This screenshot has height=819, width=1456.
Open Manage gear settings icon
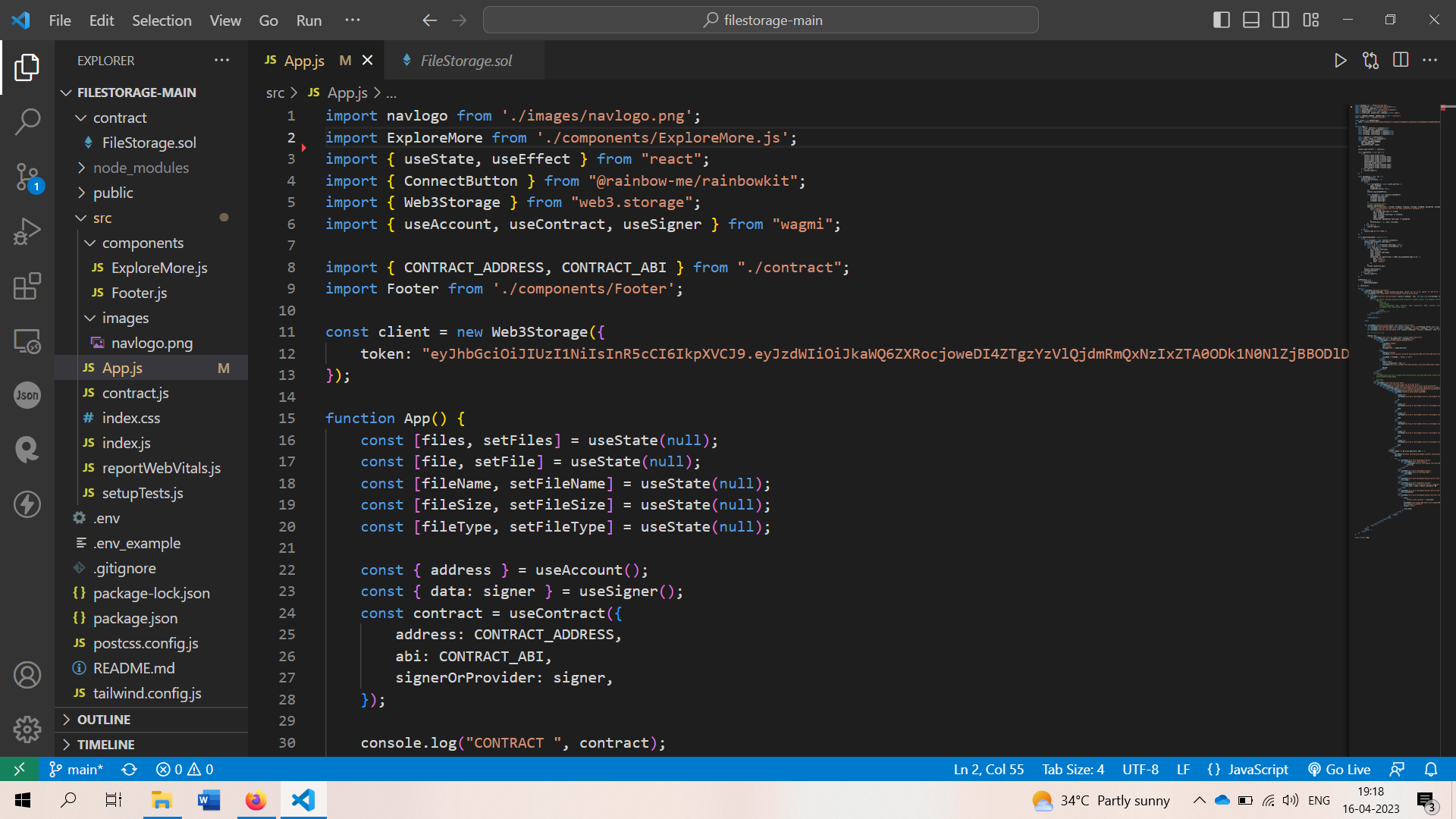[27, 730]
